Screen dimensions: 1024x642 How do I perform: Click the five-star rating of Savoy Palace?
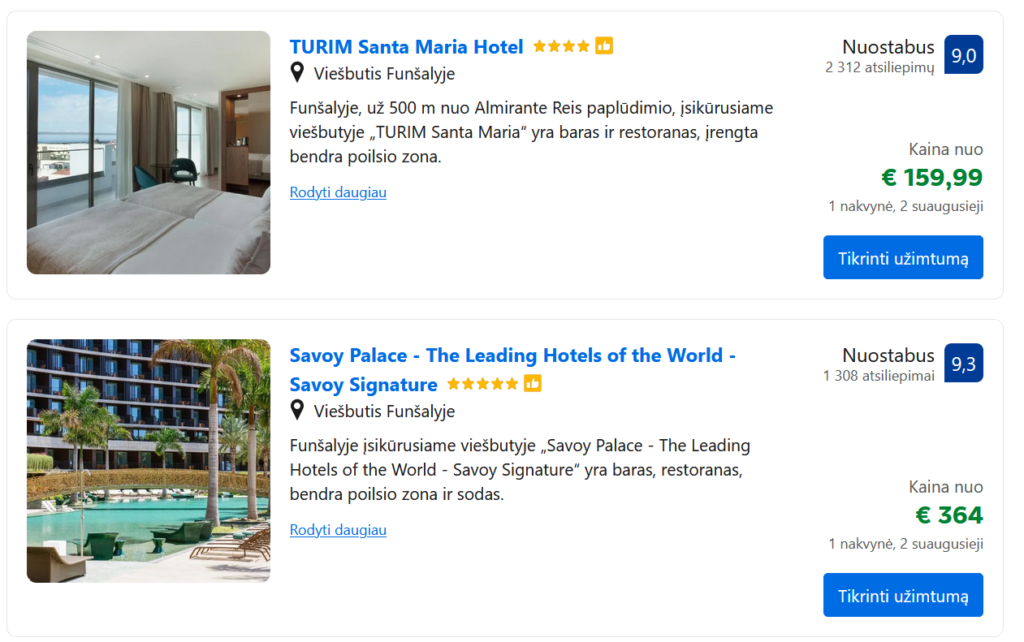(x=482, y=384)
